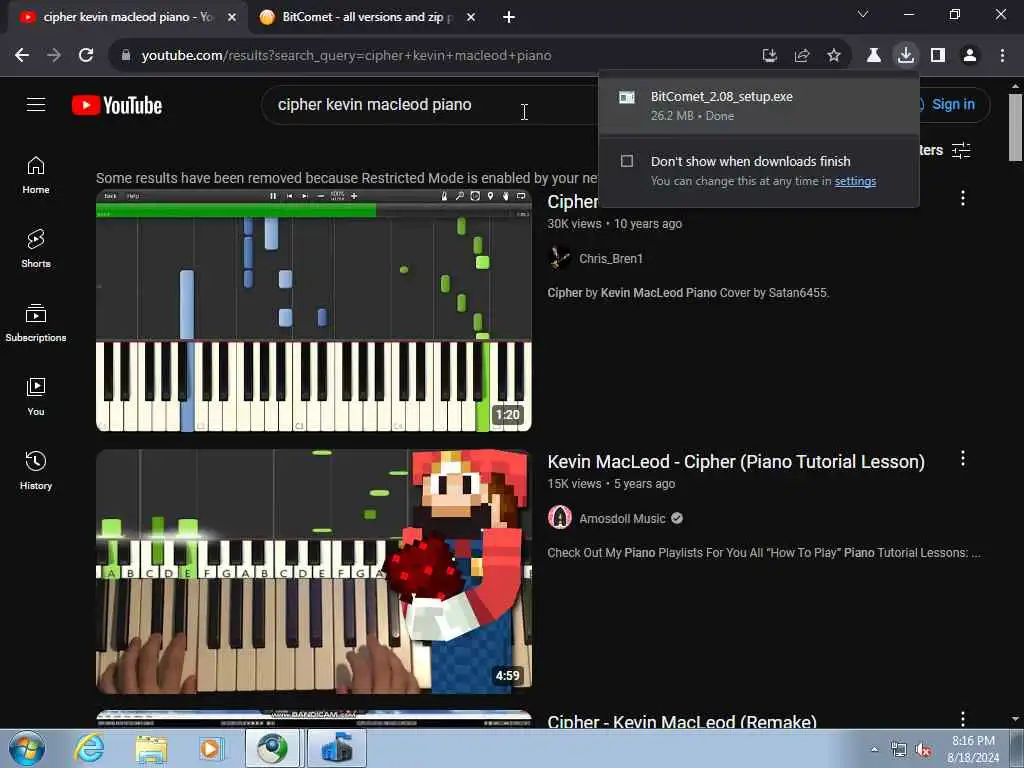Click the muted volume tray icon
The image size is (1024, 768).
[x=923, y=750]
